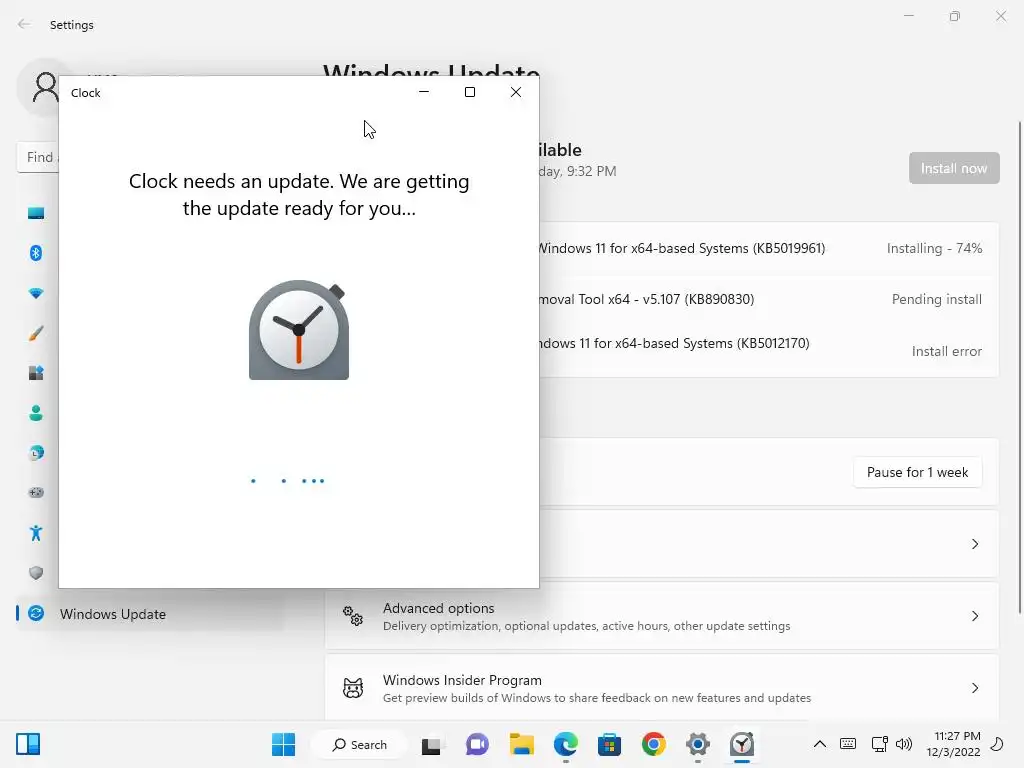
Task: Click the Install now button
Action: pyautogui.click(x=953, y=168)
